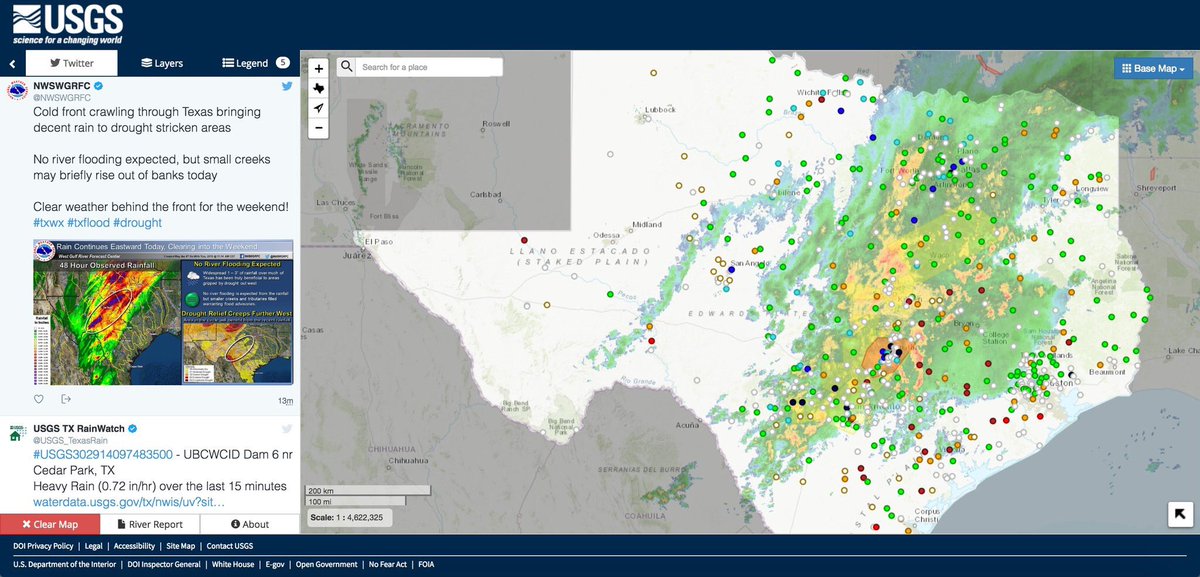
Task: Open the @USGS_TexasRain handle
Action: (71, 440)
